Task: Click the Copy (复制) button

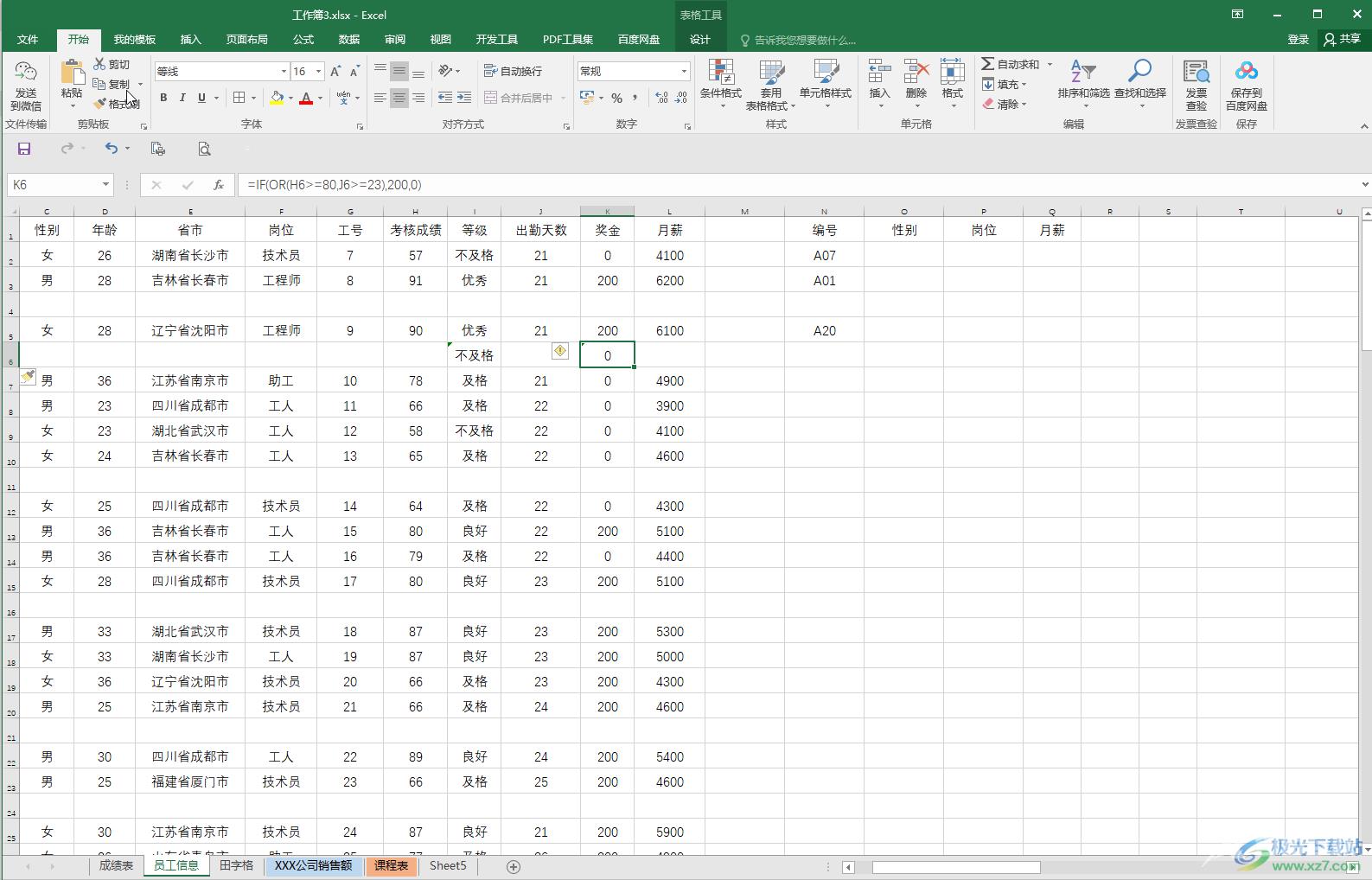Action: (112, 84)
